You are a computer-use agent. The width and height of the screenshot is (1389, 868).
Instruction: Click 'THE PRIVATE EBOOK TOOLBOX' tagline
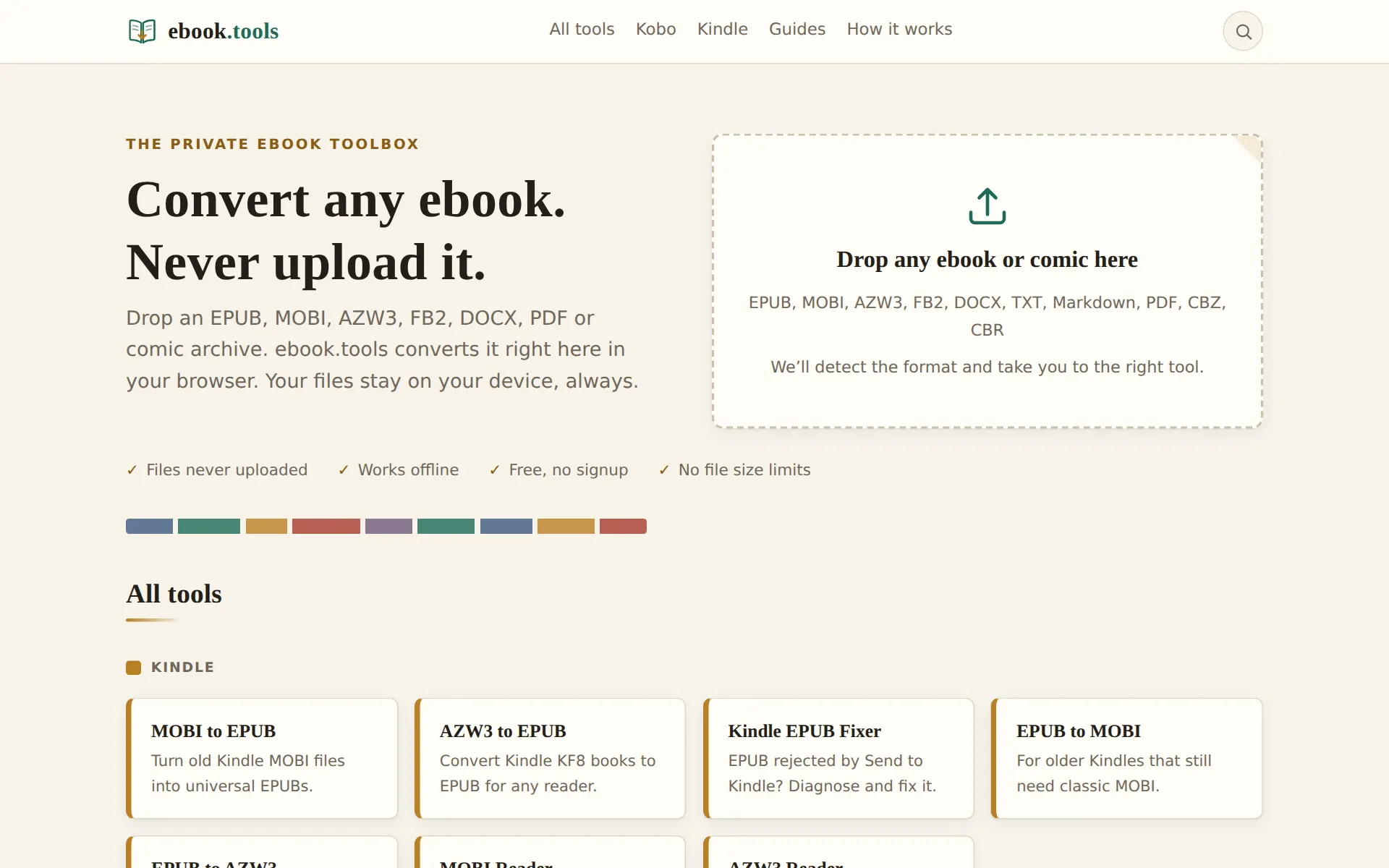pyautogui.click(x=273, y=144)
